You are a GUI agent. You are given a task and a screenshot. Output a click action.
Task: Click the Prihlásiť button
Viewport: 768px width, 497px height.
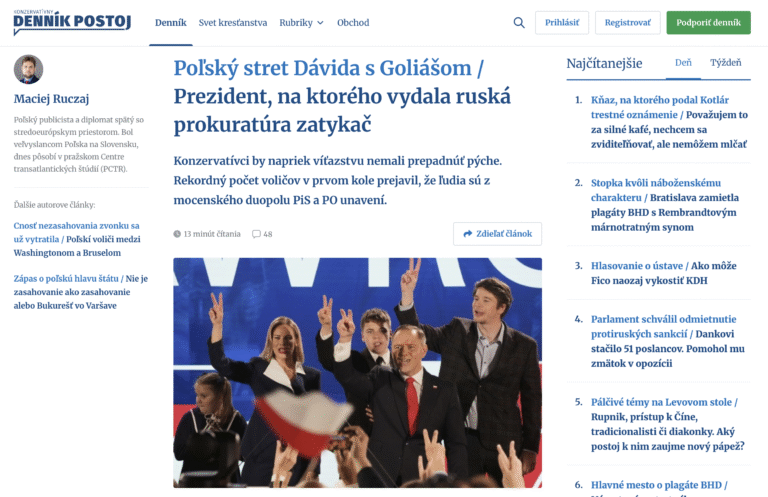(562, 23)
